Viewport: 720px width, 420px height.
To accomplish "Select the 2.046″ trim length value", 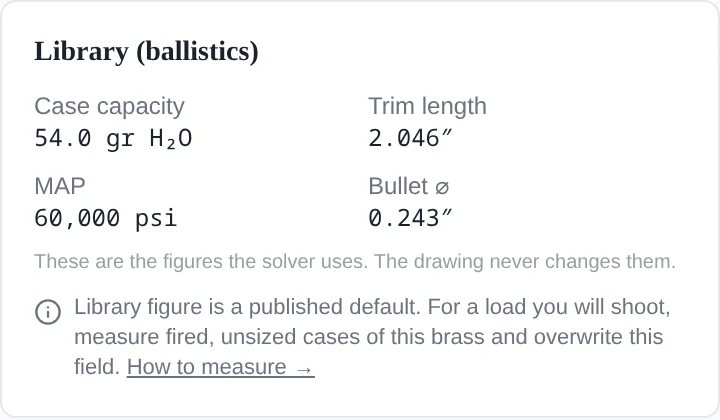I will 410,138.
